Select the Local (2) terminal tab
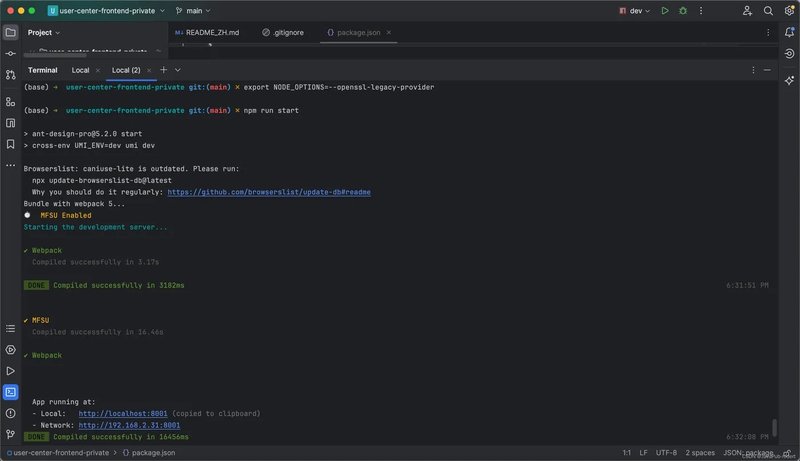The height and width of the screenshot is (461, 800). (126, 70)
